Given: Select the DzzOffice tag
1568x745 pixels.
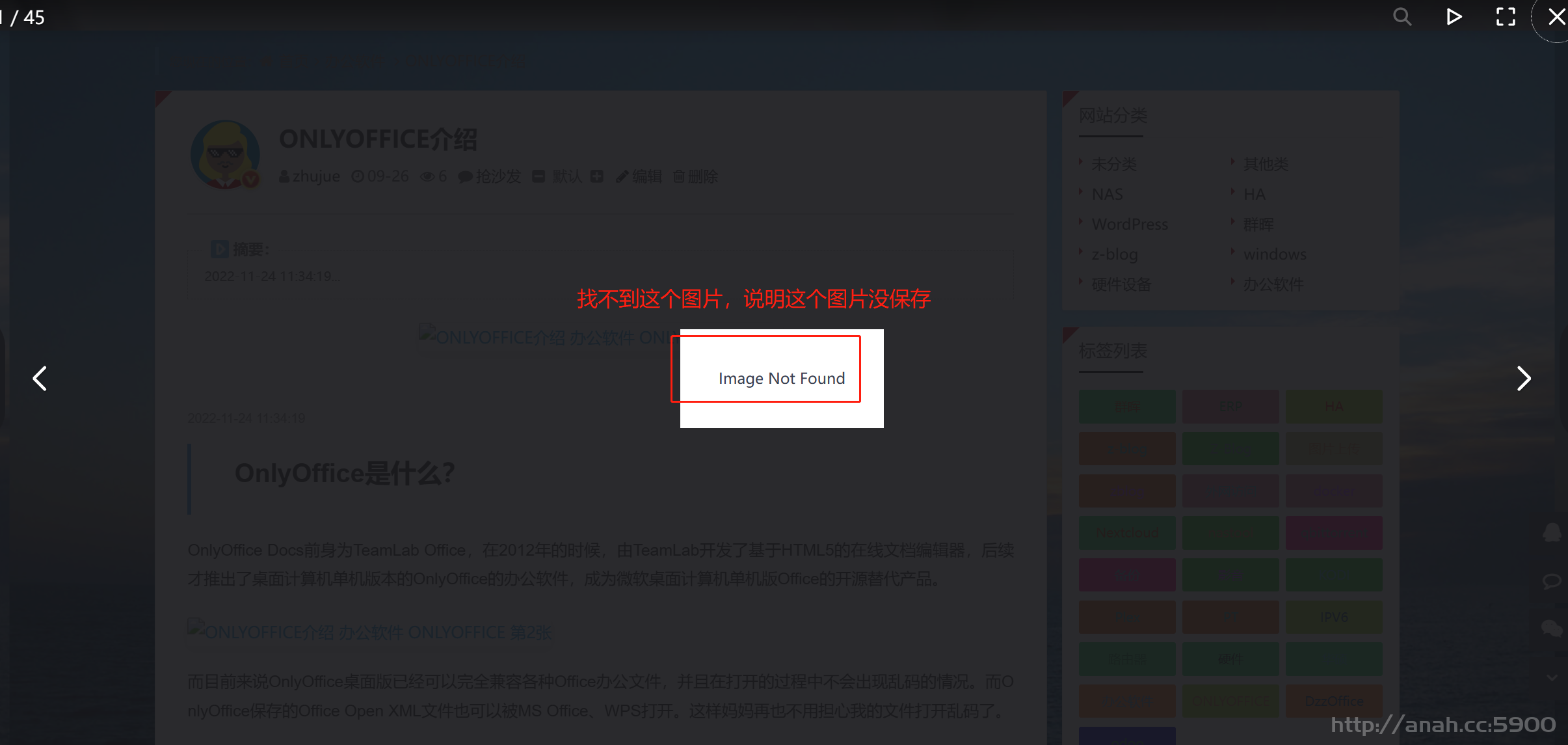Looking at the screenshot, I should pos(1334,701).
